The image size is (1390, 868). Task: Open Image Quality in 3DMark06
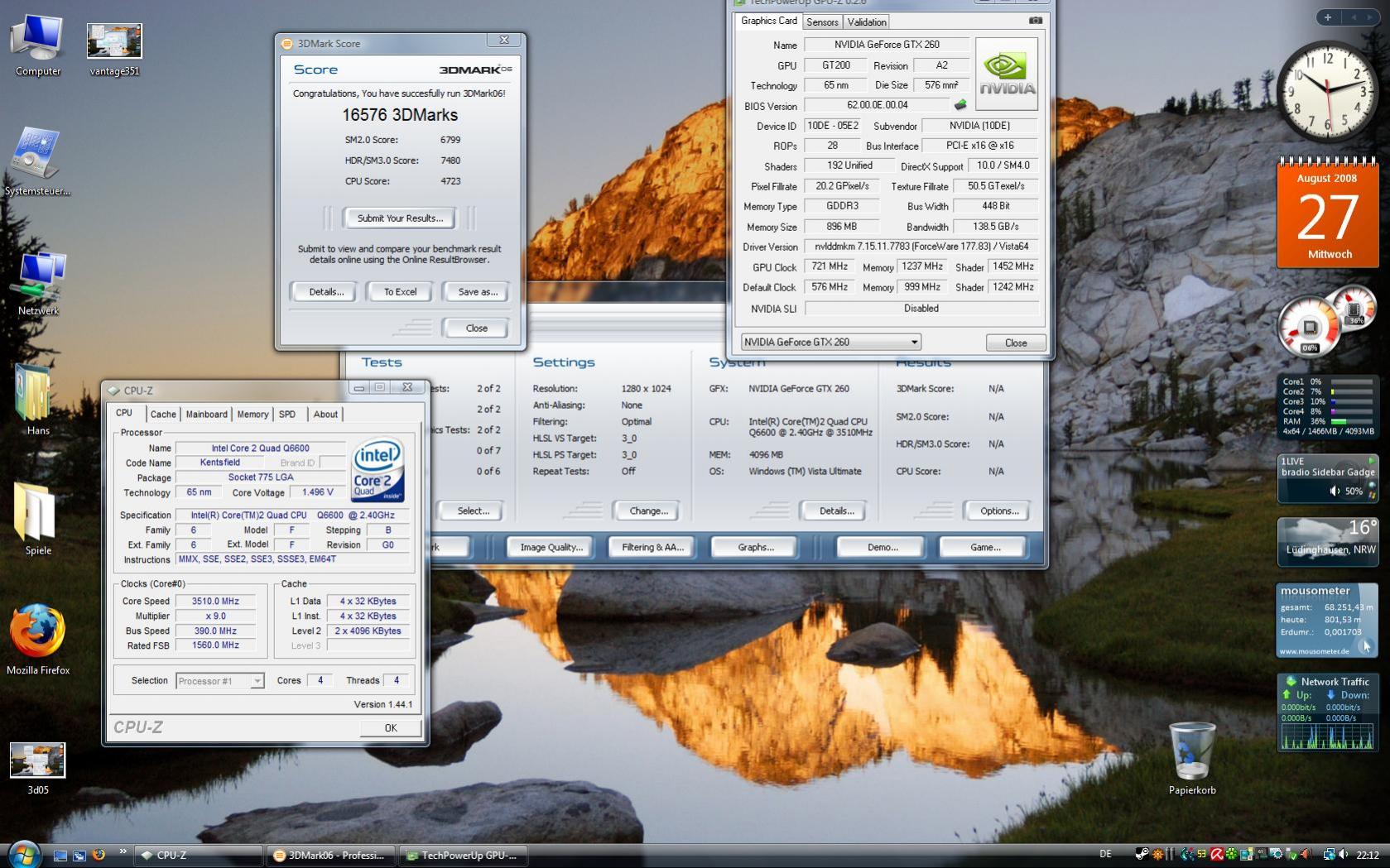pyautogui.click(x=551, y=548)
